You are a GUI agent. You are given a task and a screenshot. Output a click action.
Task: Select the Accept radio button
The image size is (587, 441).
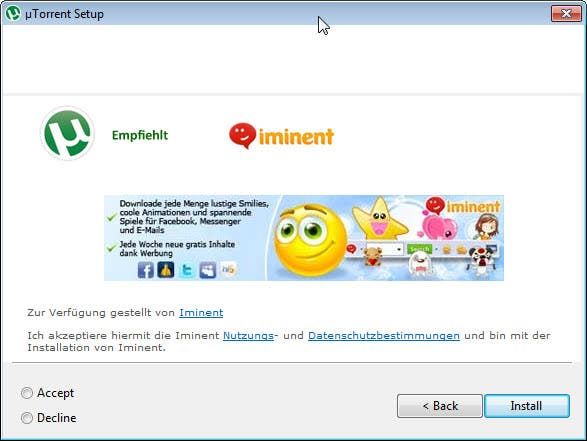[27, 393]
